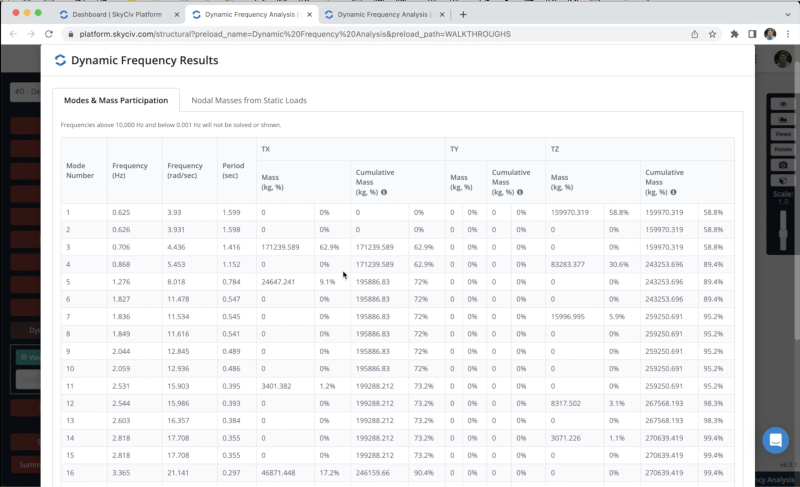
Task: Open the Views button in right toolbar
Action: pyautogui.click(x=783, y=134)
